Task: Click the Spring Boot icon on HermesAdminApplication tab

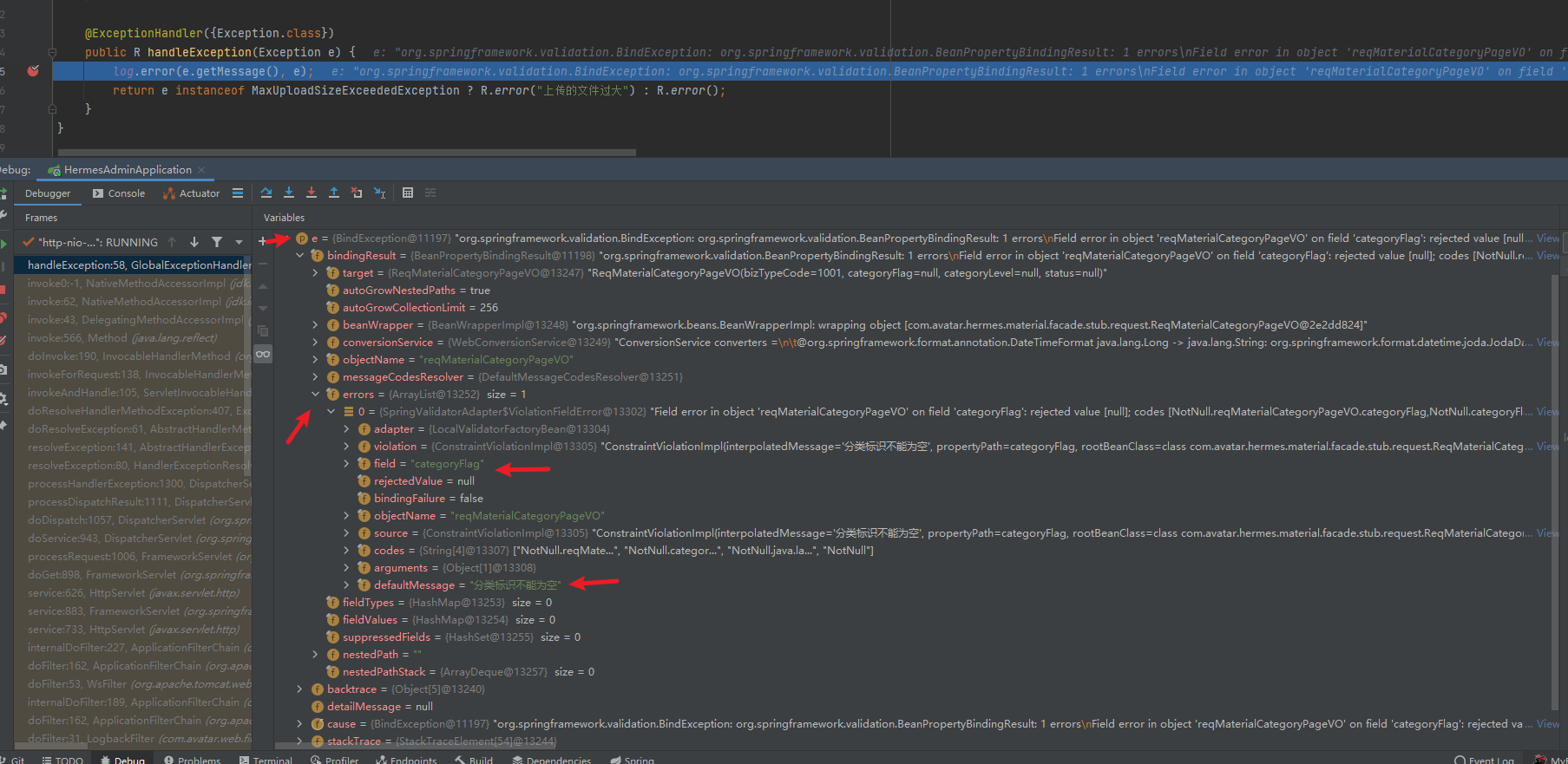Action: click(x=55, y=170)
